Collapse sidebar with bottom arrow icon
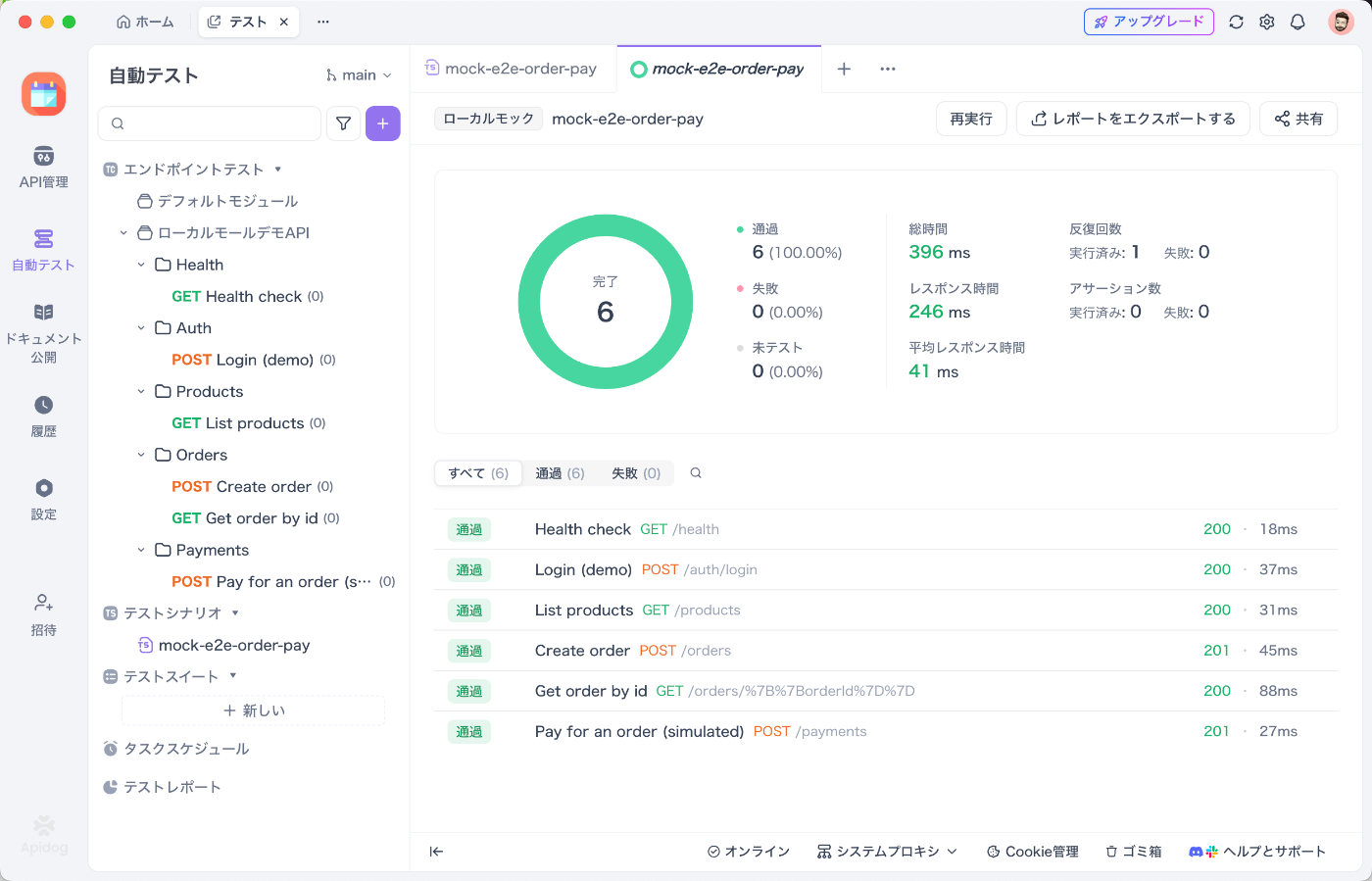Image resolution: width=1372 pixels, height=881 pixels. click(437, 852)
